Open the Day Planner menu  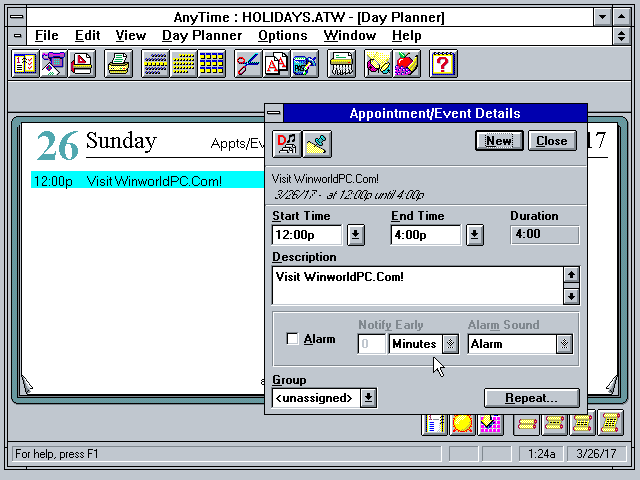tap(202, 36)
